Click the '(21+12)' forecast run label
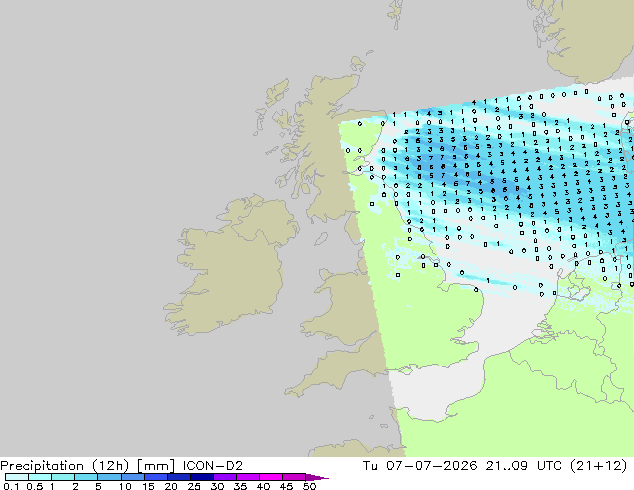This screenshot has width=634, height=490. point(598,466)
